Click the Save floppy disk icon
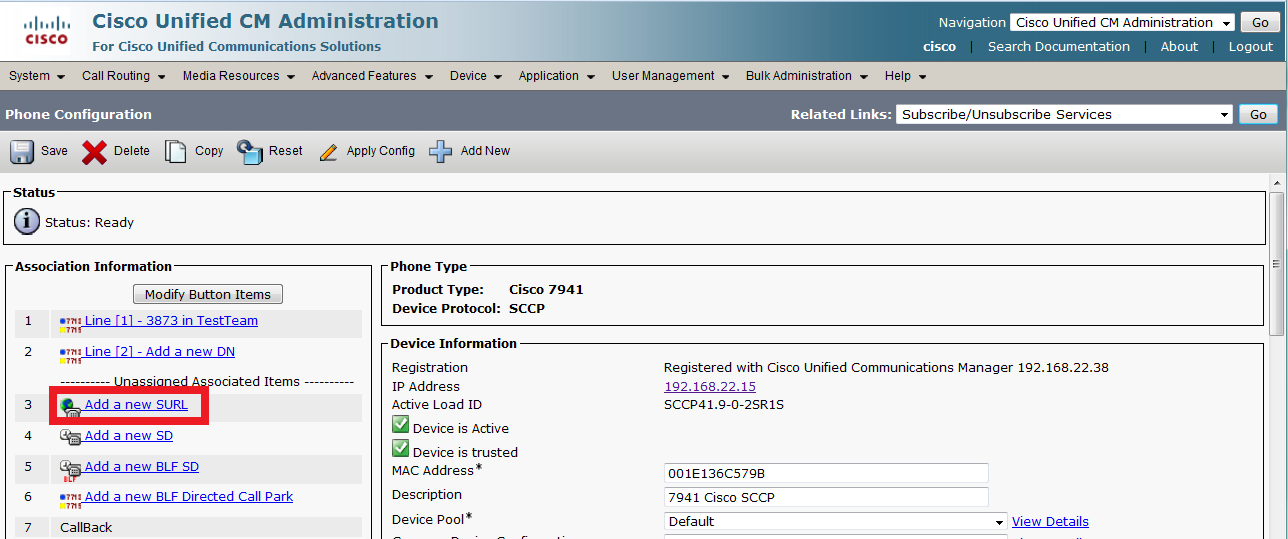This screenshot has width=1288, height=539. click(22, 151)
